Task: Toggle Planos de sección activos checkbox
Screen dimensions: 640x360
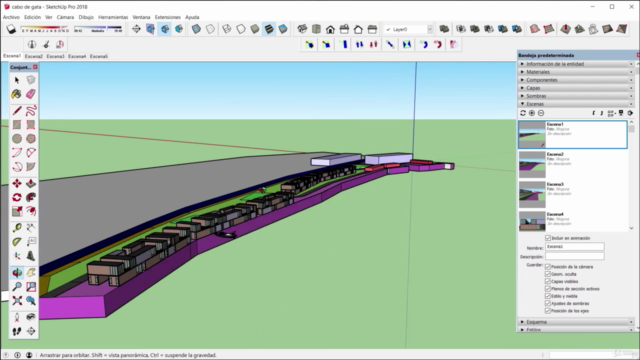Action: (x=548, y=289)
